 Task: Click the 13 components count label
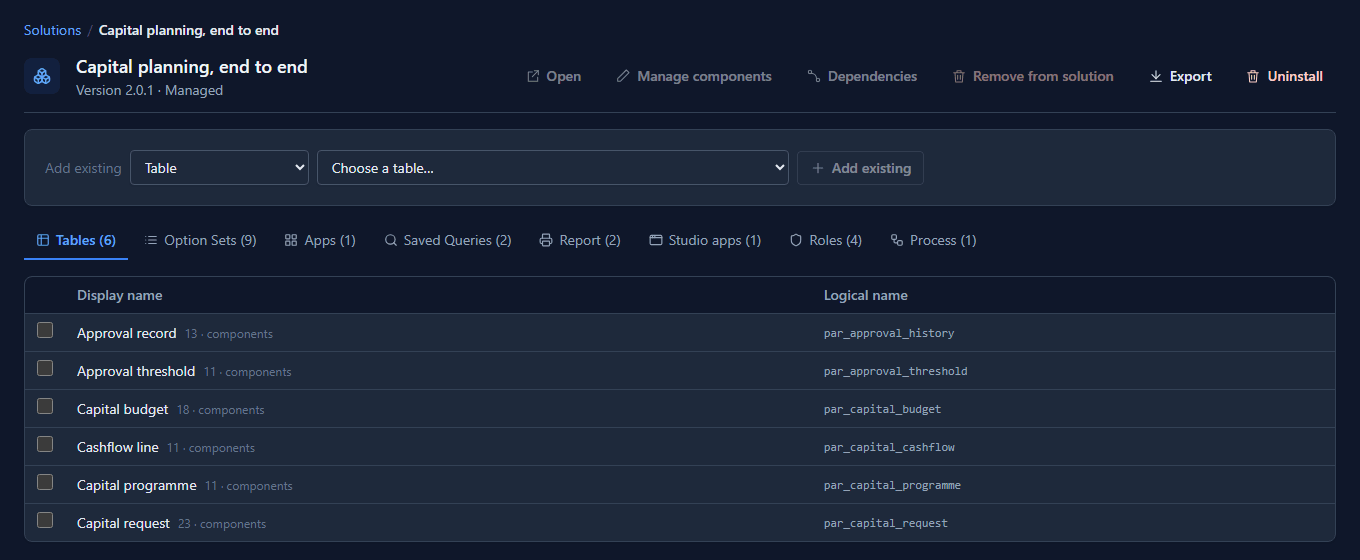point(229,334)
